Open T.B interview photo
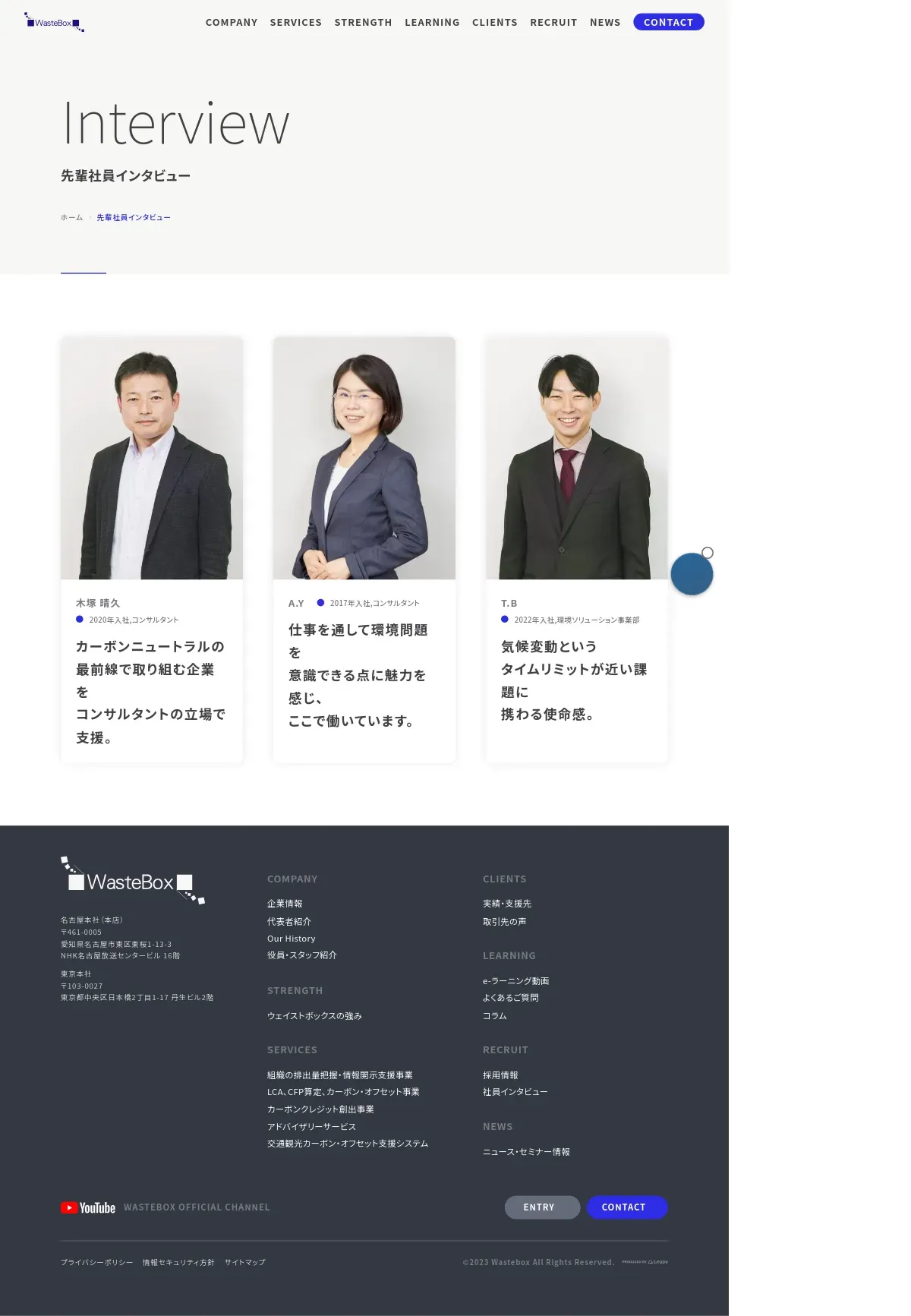 (x=577, y=458)
